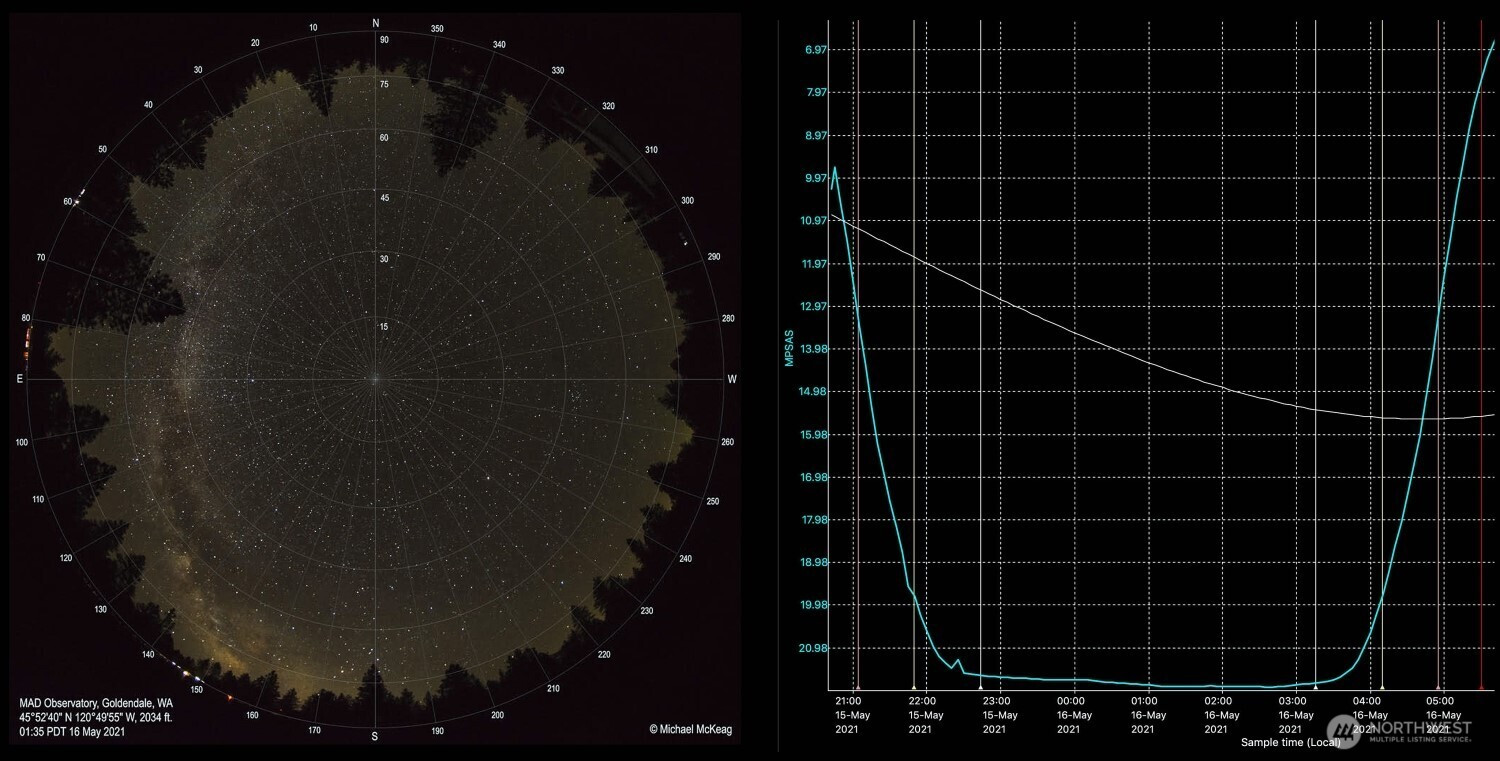Click the N compass label at top
This screenshot has height=761, width=1500.
point(376,22)
